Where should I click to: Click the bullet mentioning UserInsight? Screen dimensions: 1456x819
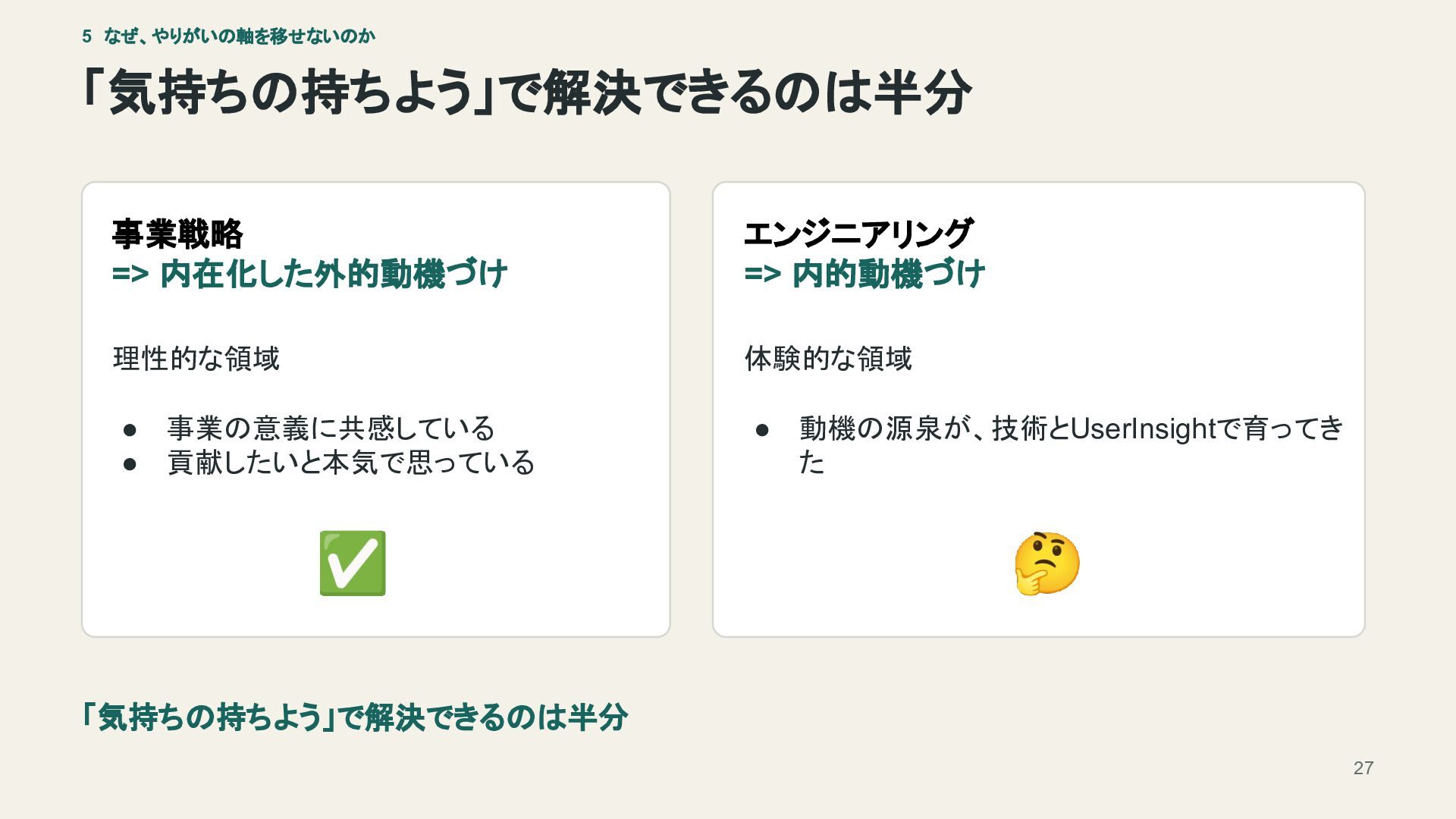[1071, 445]
